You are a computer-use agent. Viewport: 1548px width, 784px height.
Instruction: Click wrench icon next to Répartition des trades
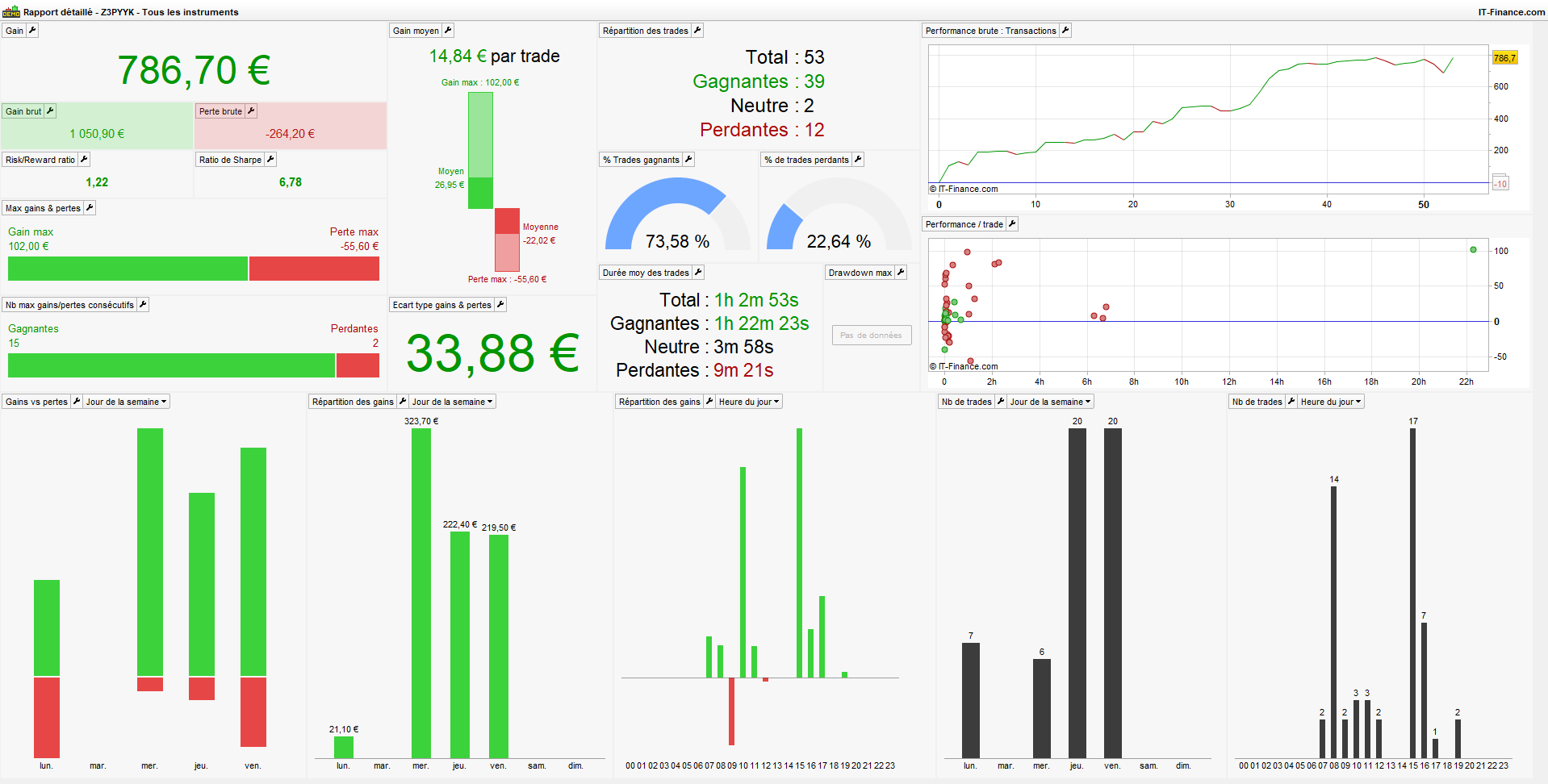point(697,31)
